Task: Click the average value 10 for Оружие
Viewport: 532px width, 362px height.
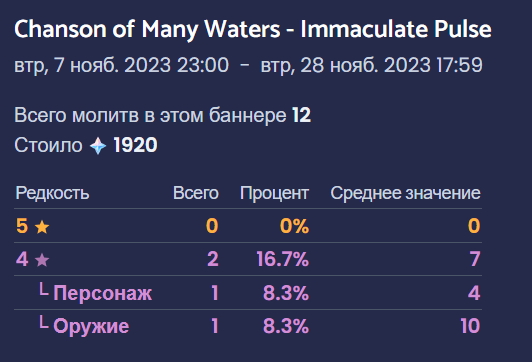Action: [470, 326]
